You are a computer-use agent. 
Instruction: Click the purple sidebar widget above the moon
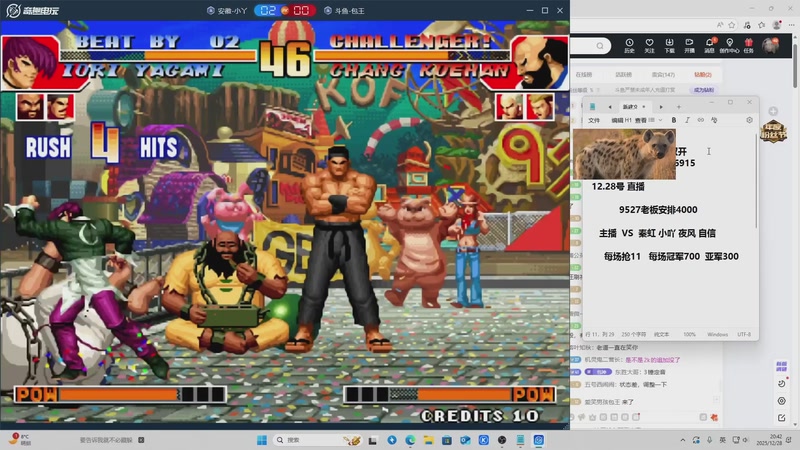[781, 366]
